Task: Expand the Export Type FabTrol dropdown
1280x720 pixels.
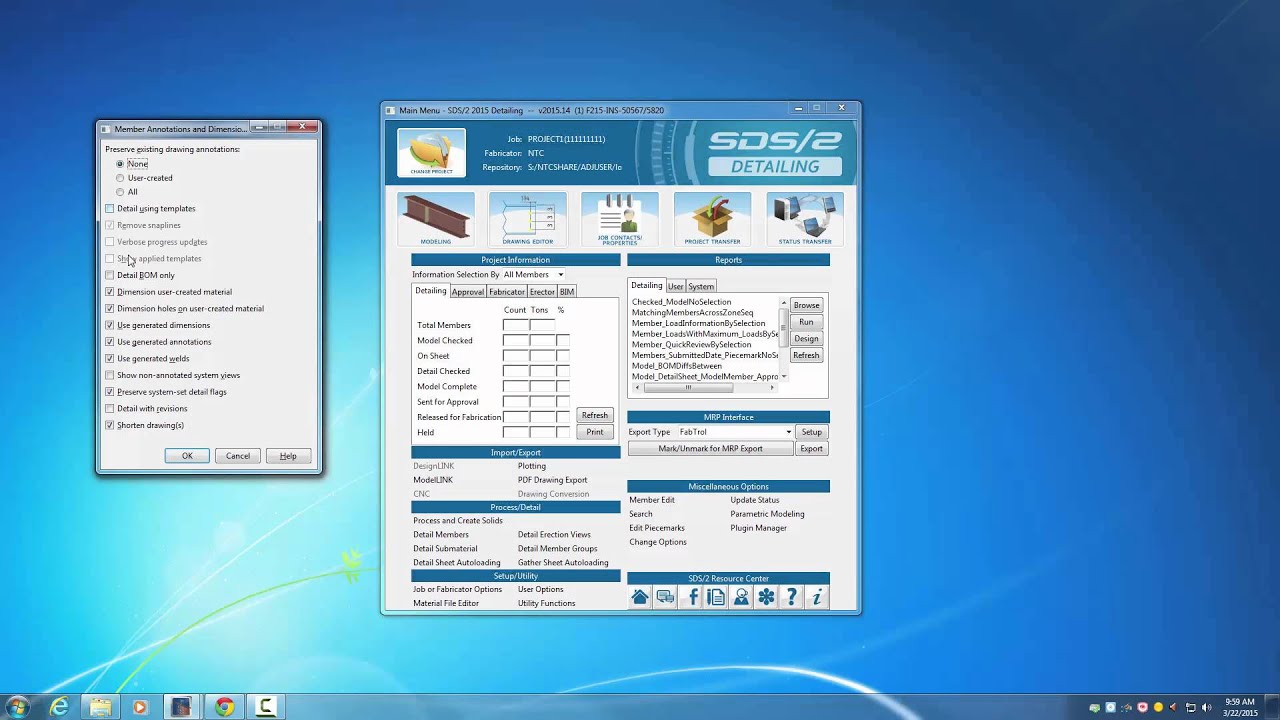Action: (735, 432)
